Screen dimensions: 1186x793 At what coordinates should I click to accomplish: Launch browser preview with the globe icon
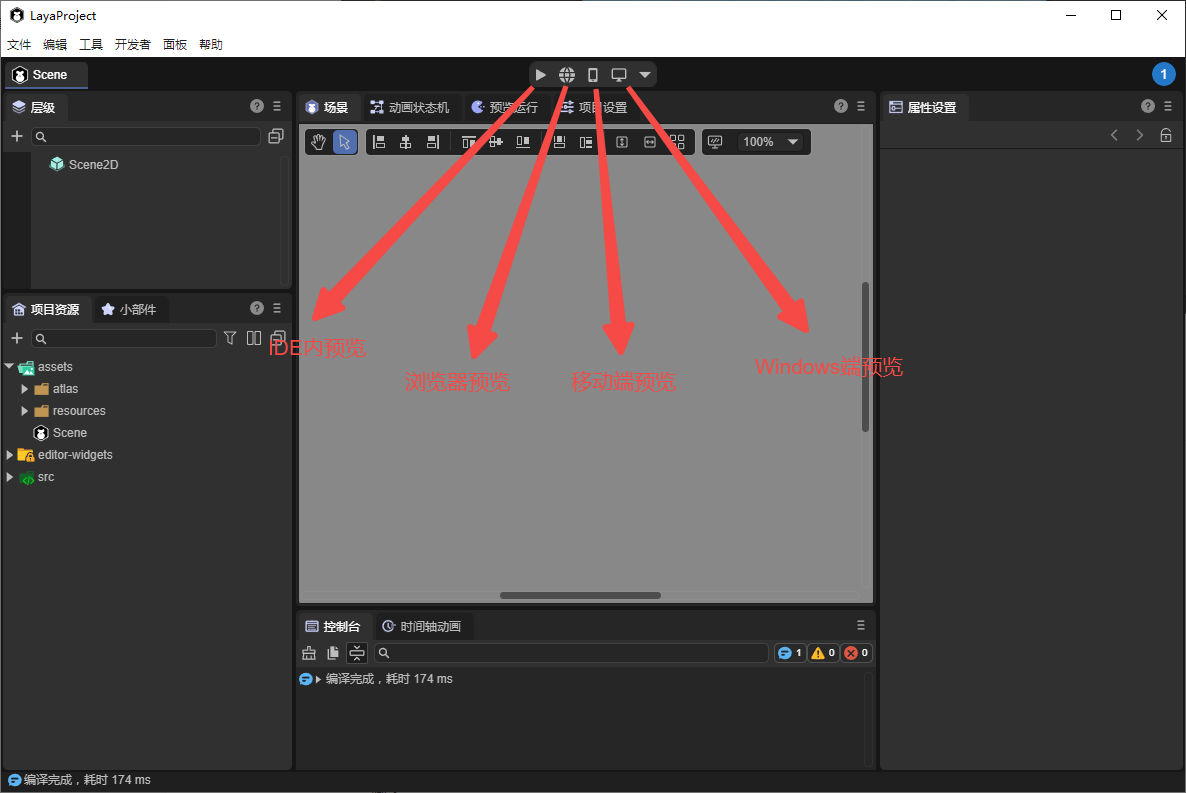(x=567, y=75)
